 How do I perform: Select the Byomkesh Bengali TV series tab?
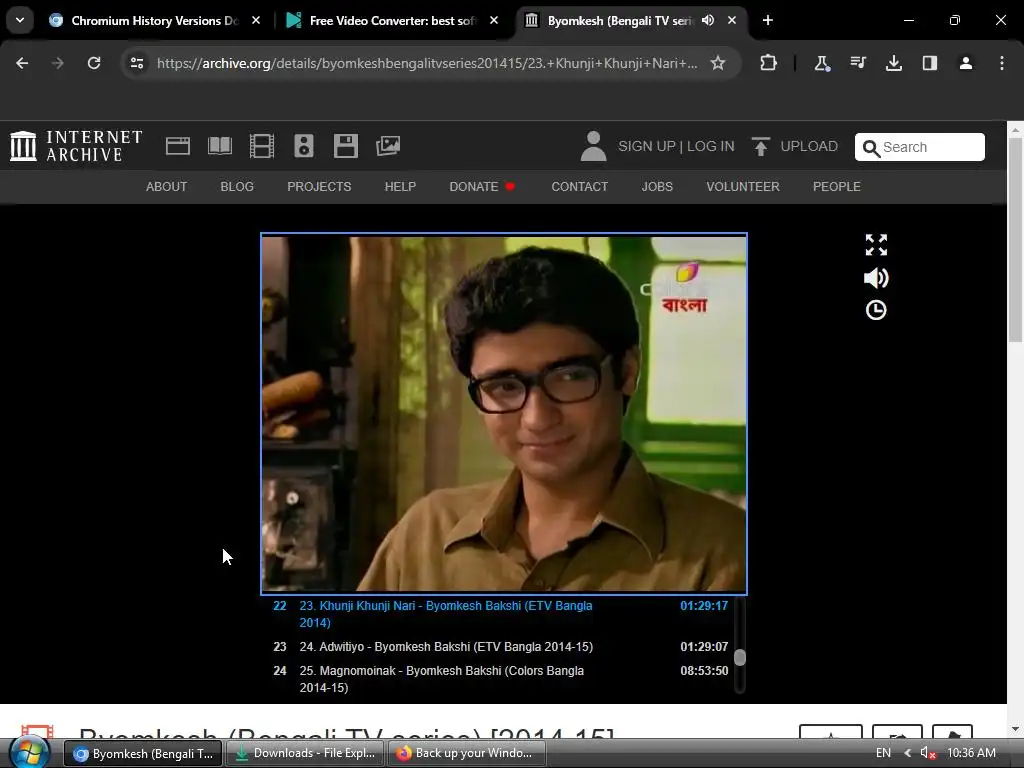619,20
